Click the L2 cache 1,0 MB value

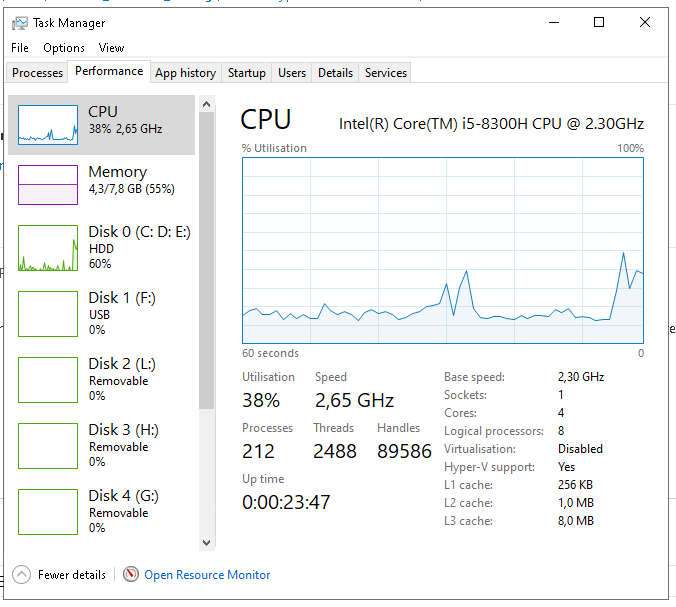[x=576, y=503]
